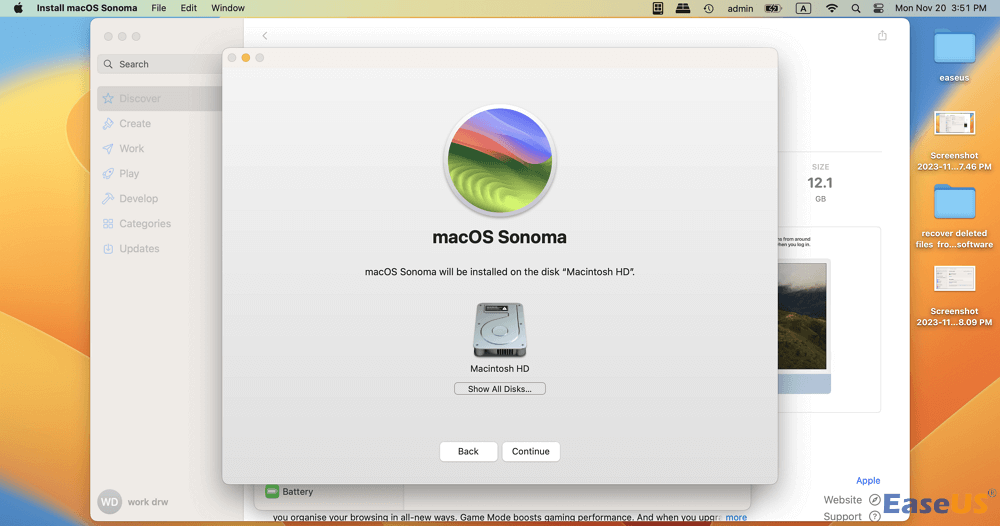Open the Window menu
Image resolution: width=1000 pixels, height=526 pixels.
click(x=228, y=8)
